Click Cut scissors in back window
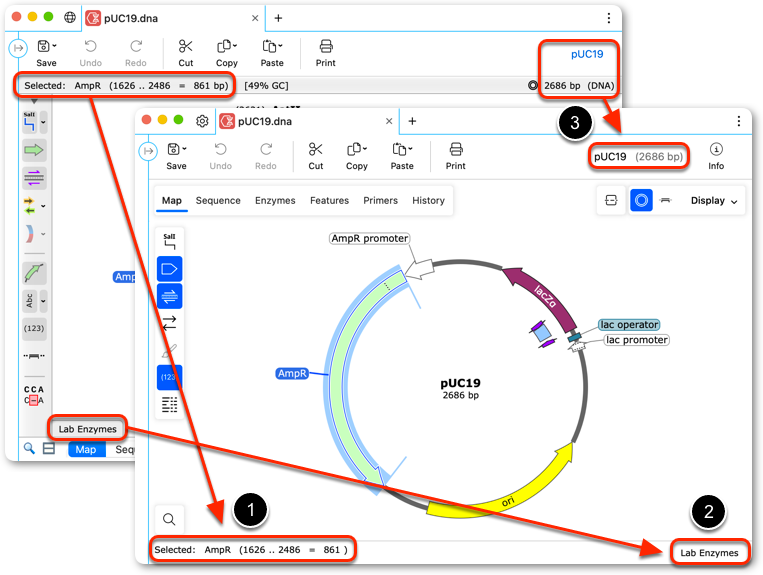 click(x=185, y=46)
